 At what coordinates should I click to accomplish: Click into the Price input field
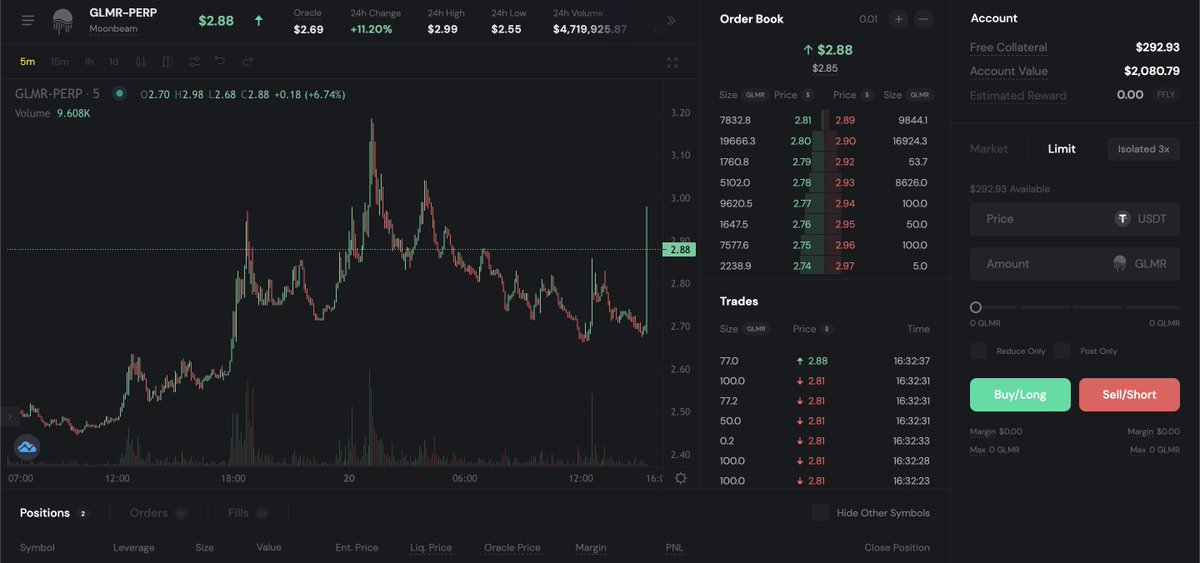[x=1075, y=219]
